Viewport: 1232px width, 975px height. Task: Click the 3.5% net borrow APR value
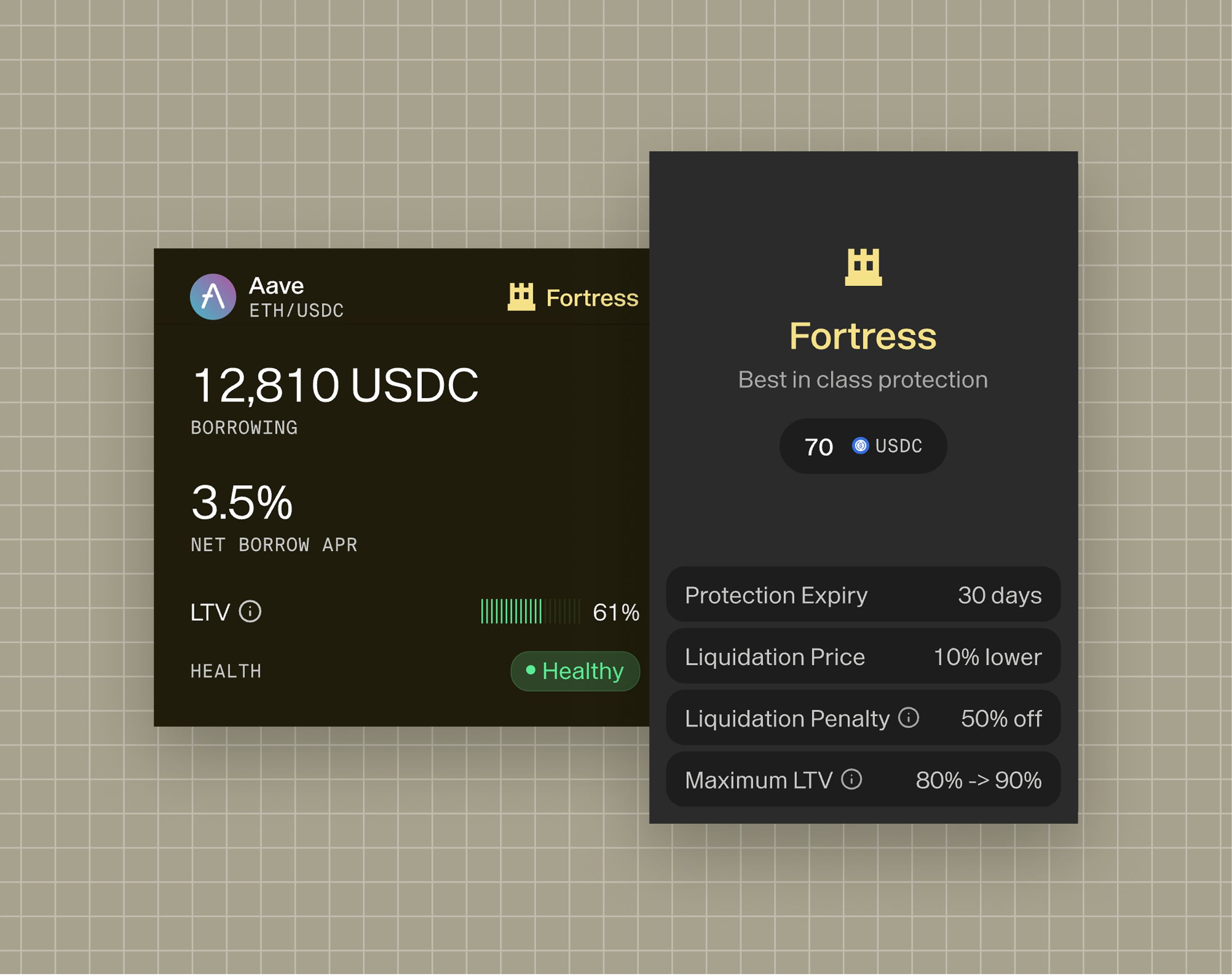click(242, 503)
